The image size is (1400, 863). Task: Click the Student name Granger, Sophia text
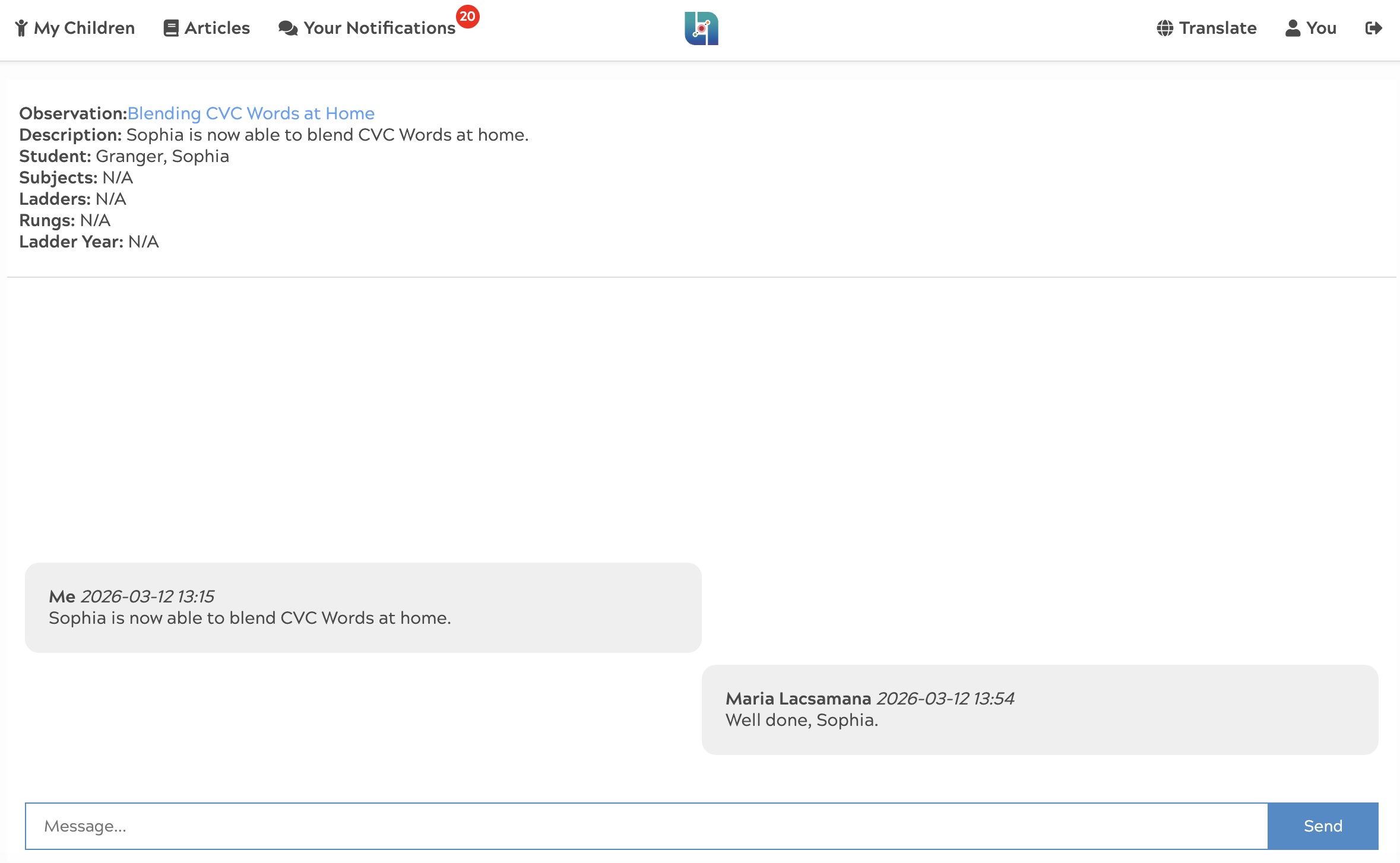coord(162,156)
